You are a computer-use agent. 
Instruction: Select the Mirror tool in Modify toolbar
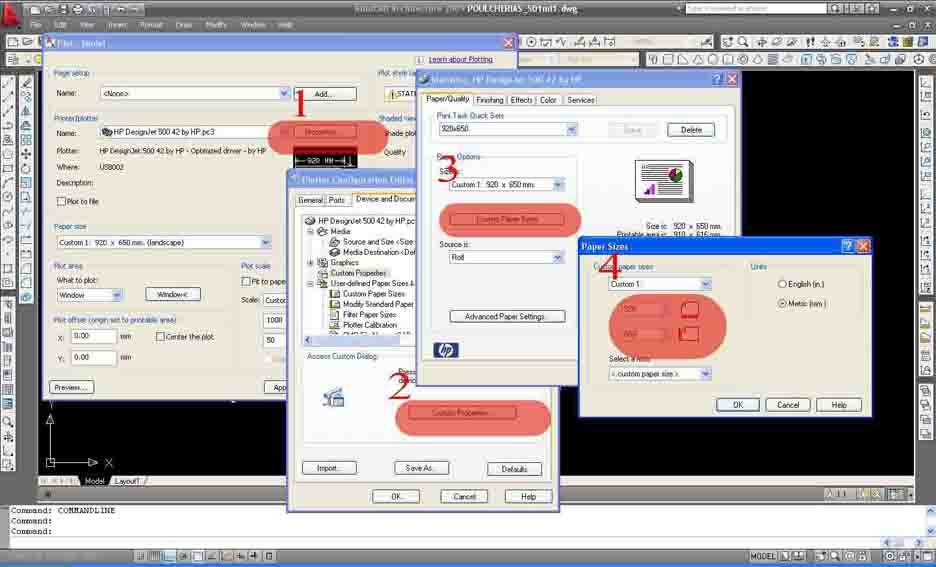(26, 111)
